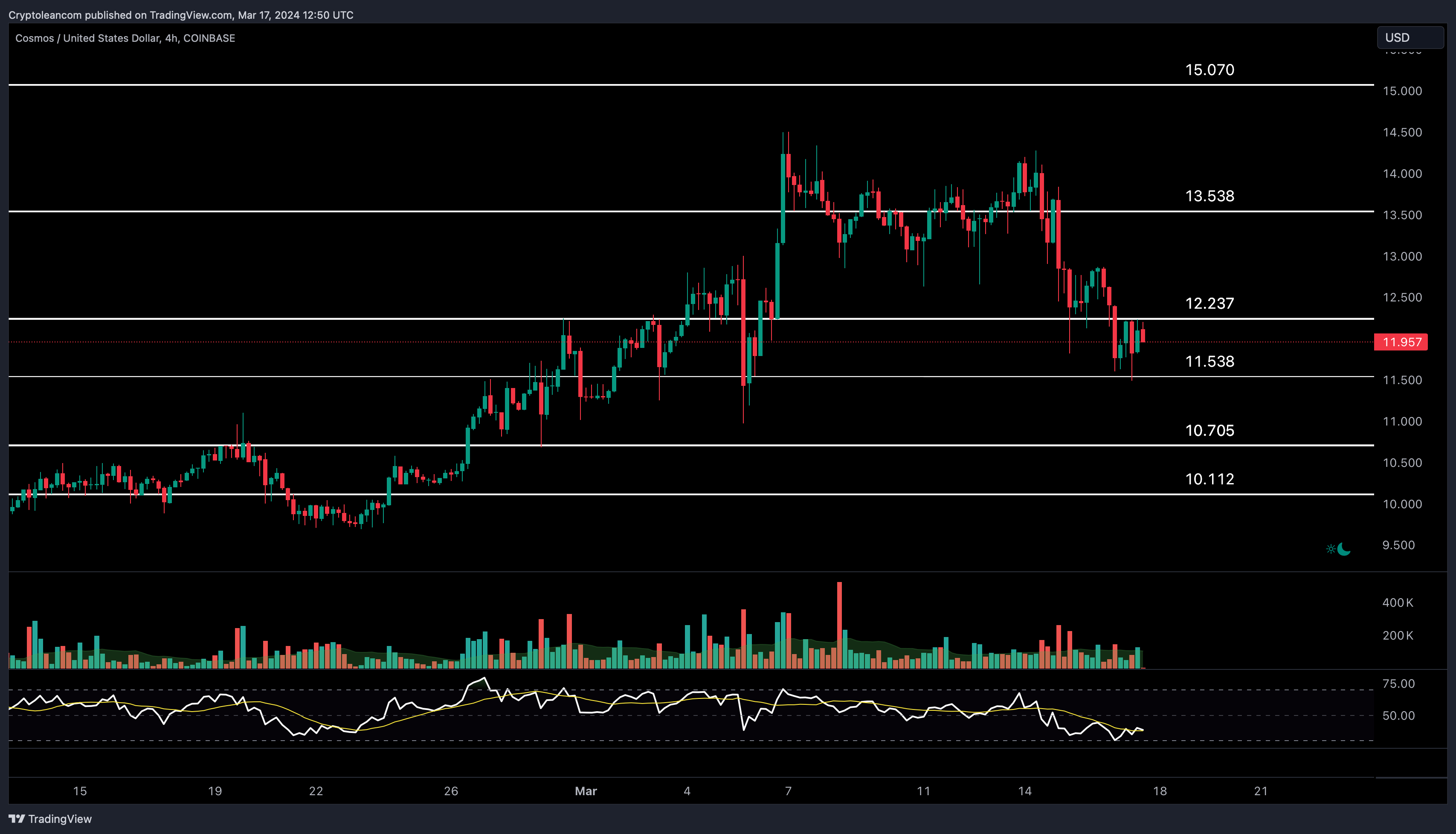Click date 14 on the time axis
Viewport: 1456px width, 834px height.
(1025, 791)
